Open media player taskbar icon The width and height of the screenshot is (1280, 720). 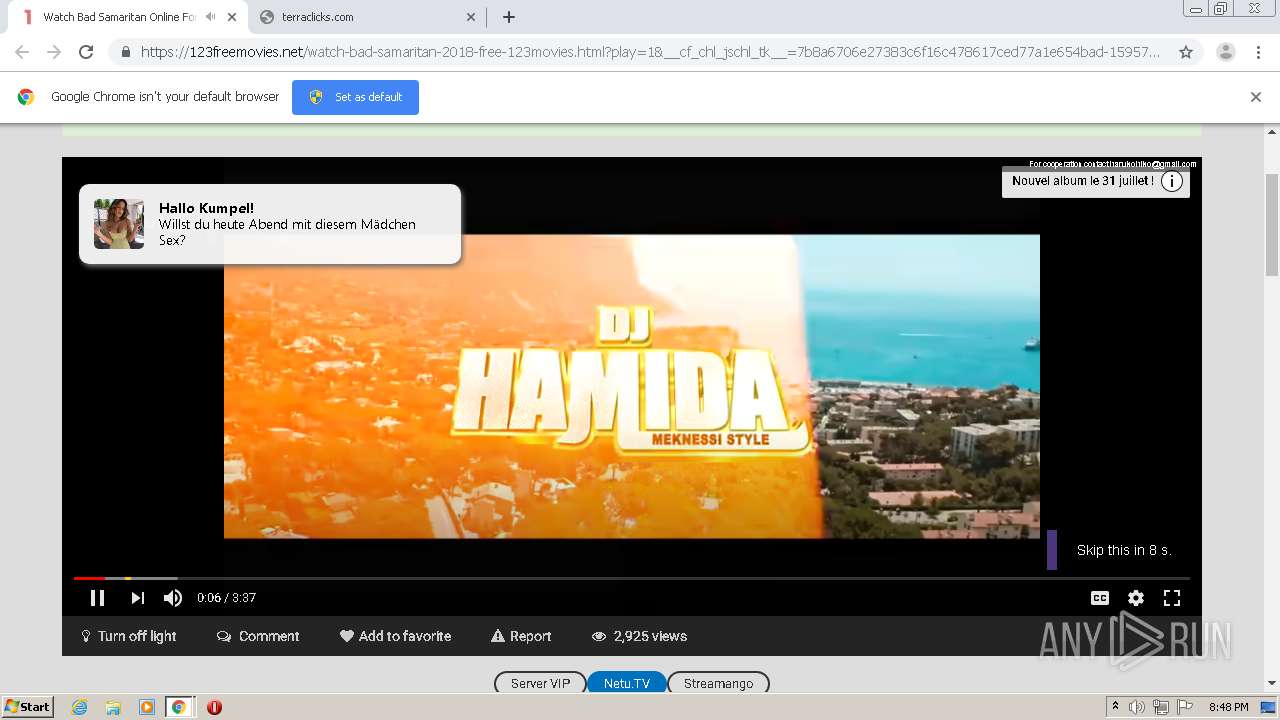[x=146, y=707]
